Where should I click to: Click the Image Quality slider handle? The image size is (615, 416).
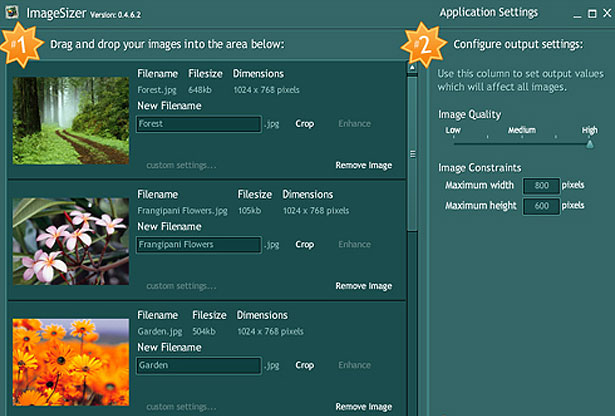coord(590,144)
